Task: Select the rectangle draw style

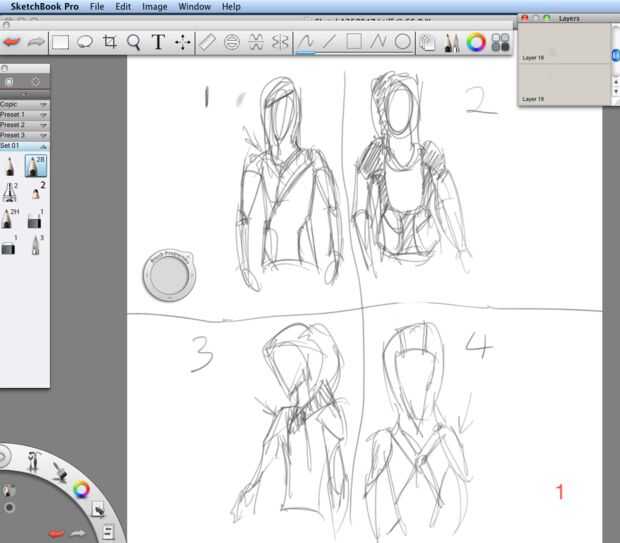Action: coord(354,42)
